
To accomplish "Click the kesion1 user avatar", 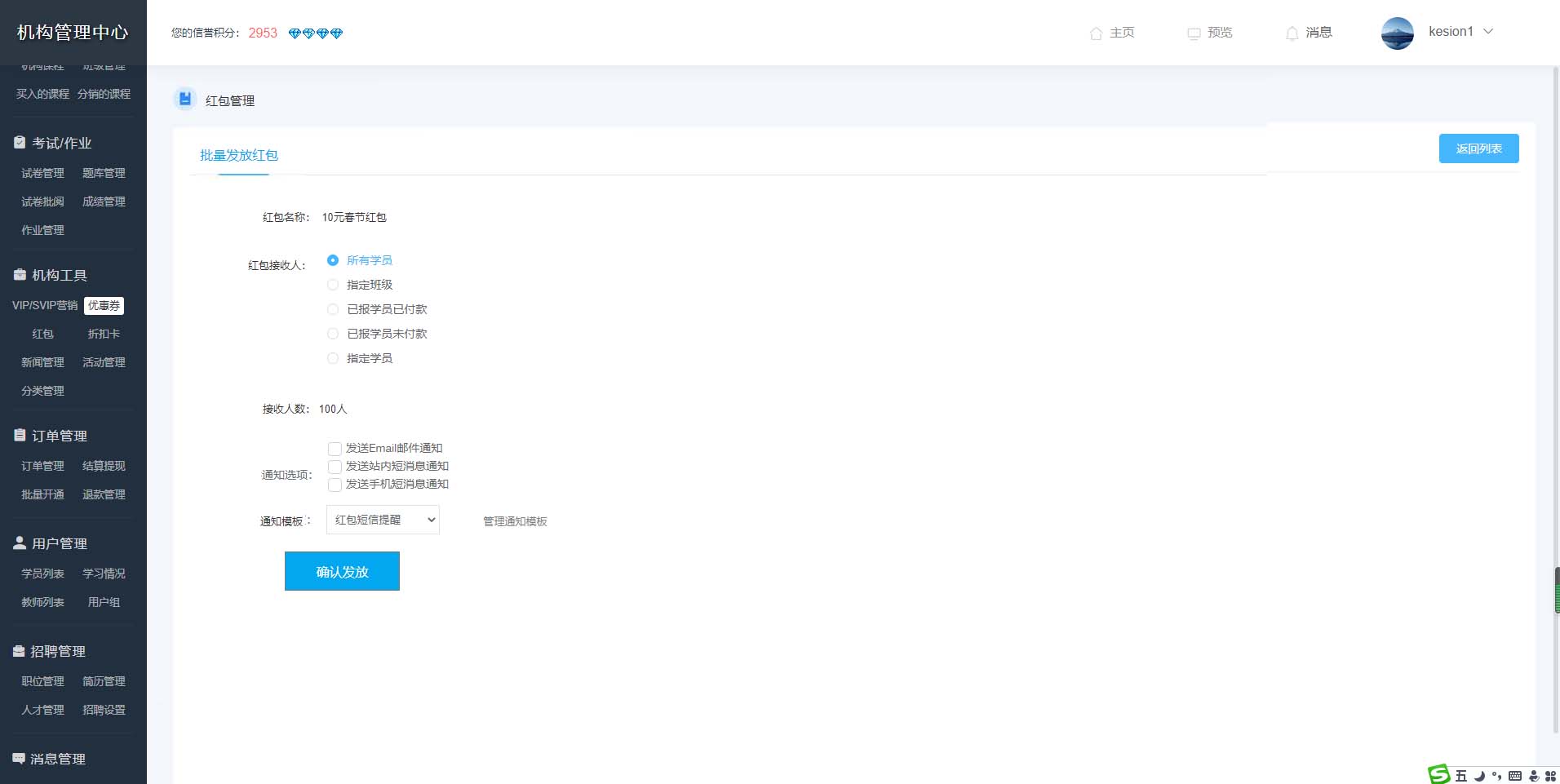I will click(1397, 33).
